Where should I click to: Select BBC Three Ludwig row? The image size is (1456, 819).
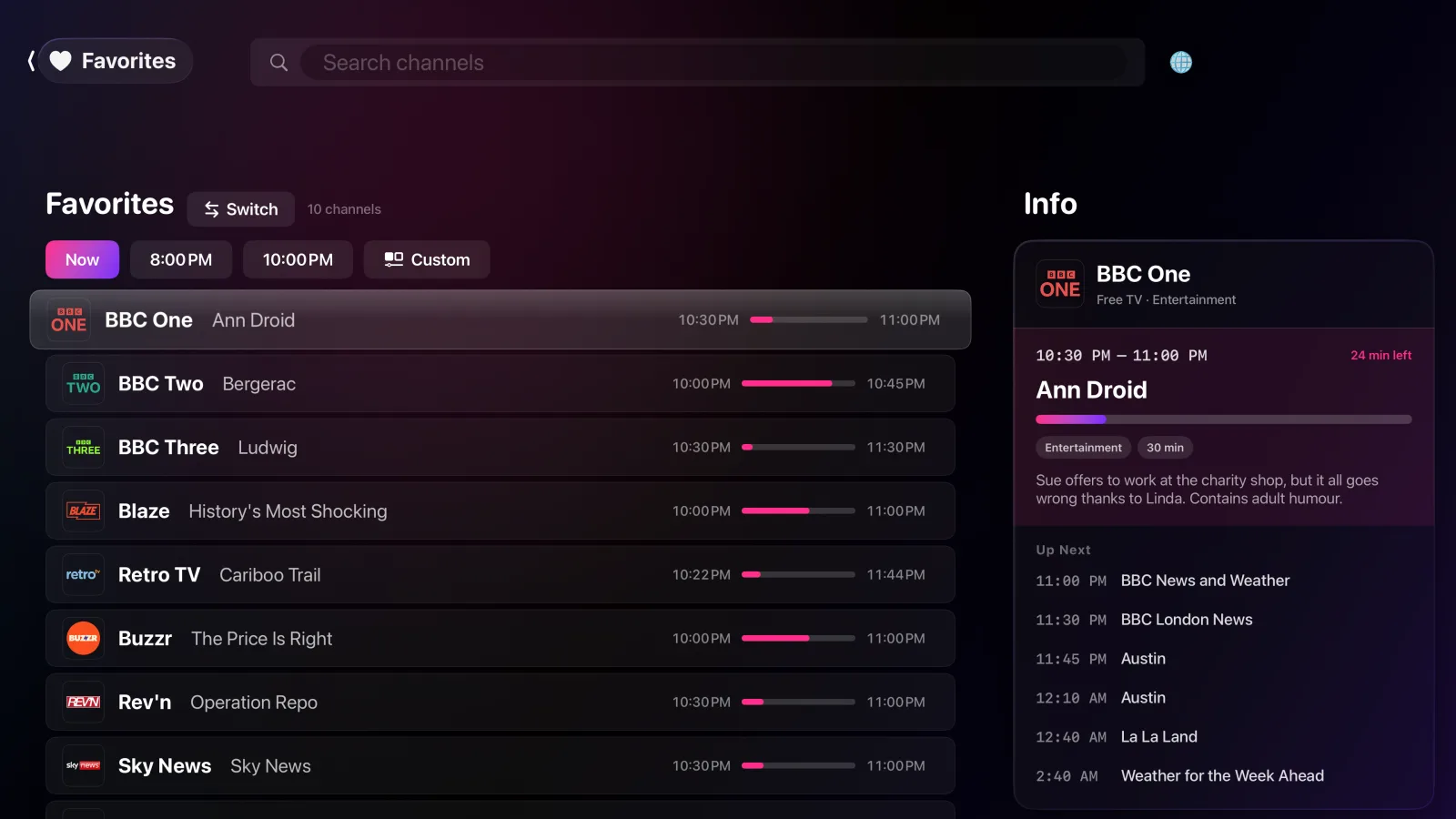point(500,448)
